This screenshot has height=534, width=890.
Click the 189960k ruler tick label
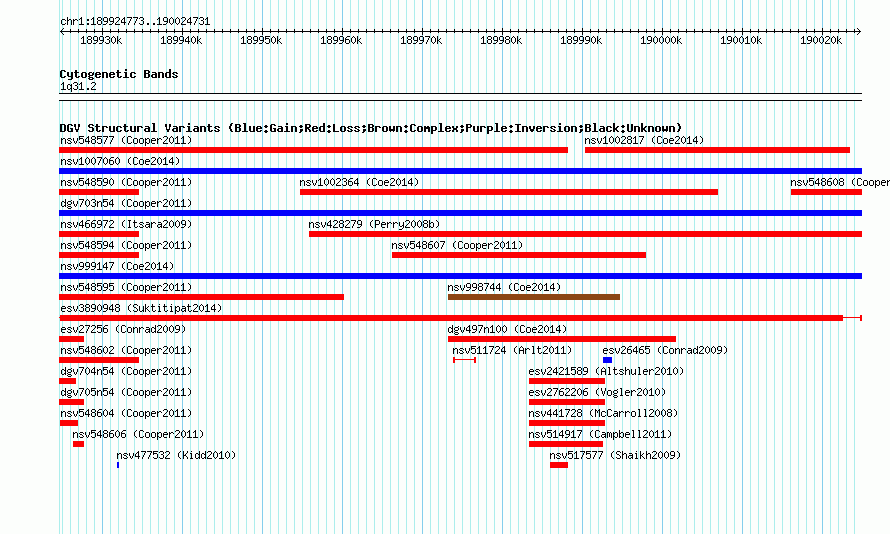341,40
